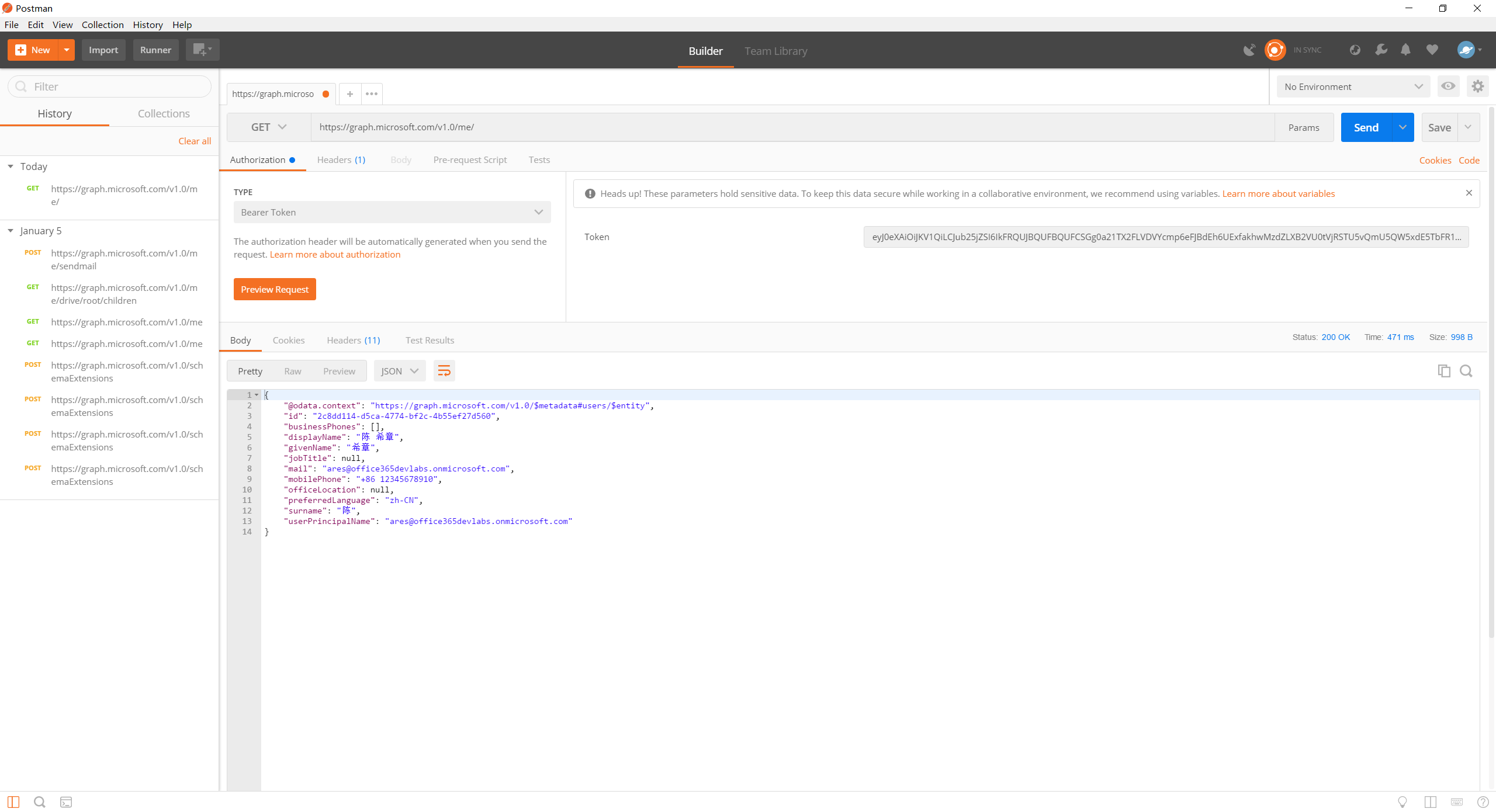Copy response using the copy icon
This screenshot has height=812, width=1496.
[1443, 371]
